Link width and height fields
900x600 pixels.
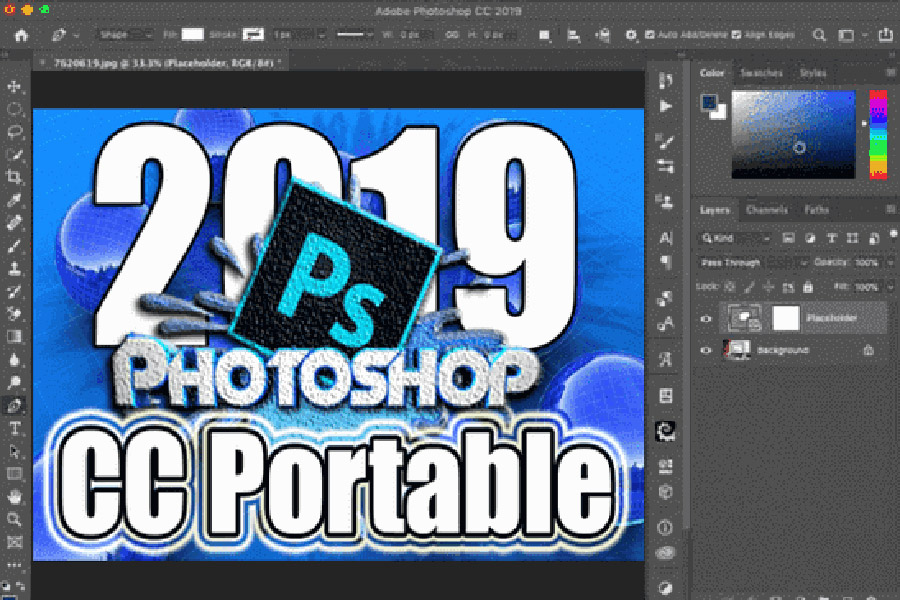(452, 35)
